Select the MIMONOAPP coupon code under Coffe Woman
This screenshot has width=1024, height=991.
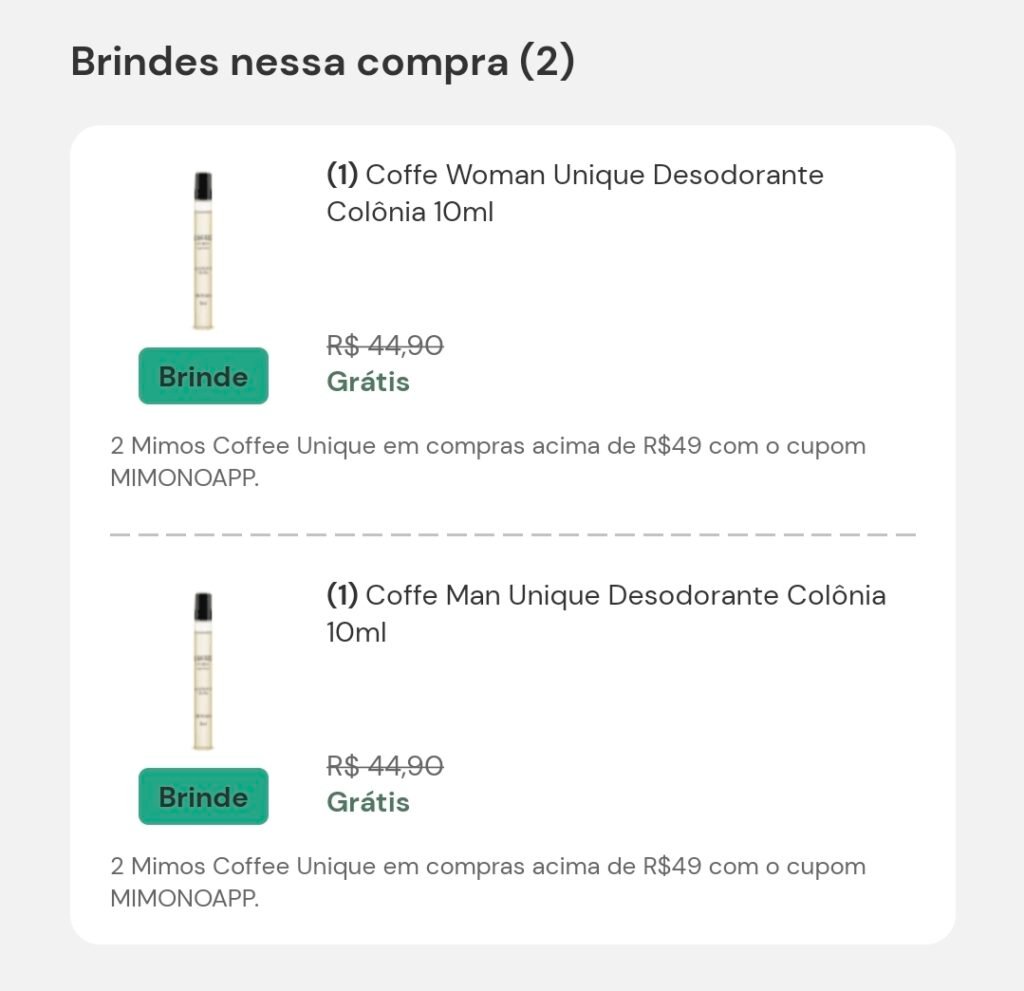coord(184,479)
